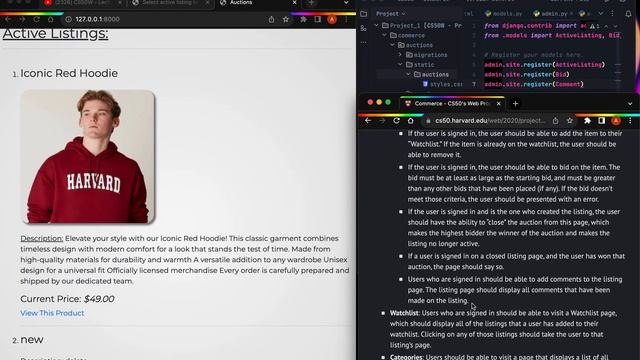Switch to the Select active listing tab
Image resolution: width=640 pixels, height=360 pixels.
(171, 3)
